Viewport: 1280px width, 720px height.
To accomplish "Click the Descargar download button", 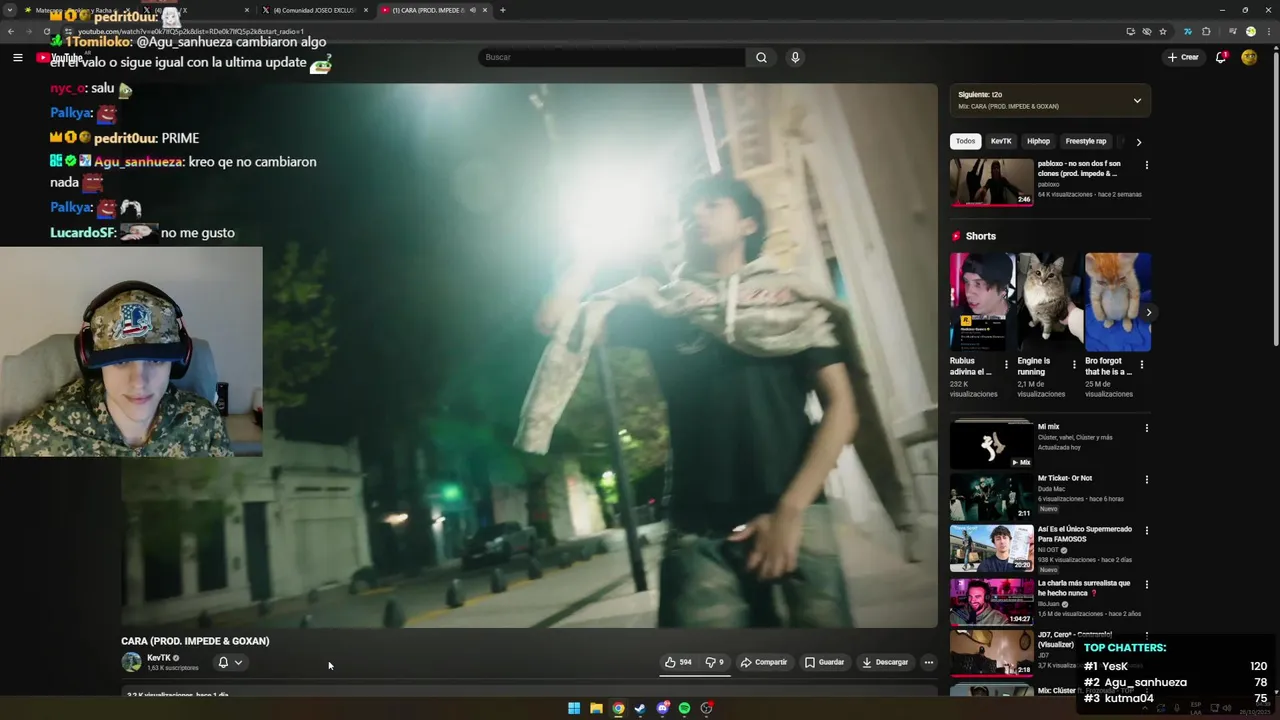I will [x=885, y=662].
